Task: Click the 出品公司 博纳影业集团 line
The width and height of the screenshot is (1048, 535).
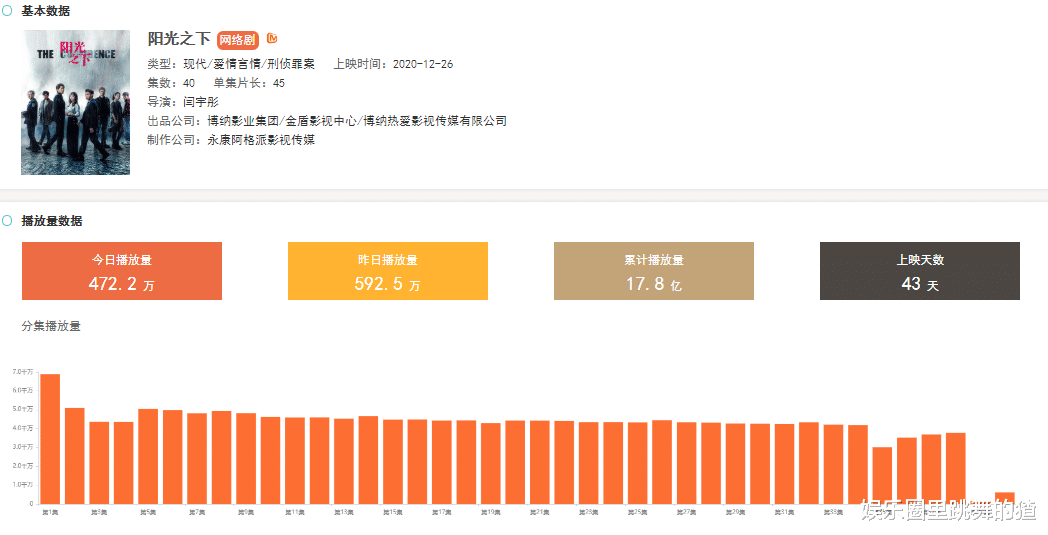Action: (327, 121)
